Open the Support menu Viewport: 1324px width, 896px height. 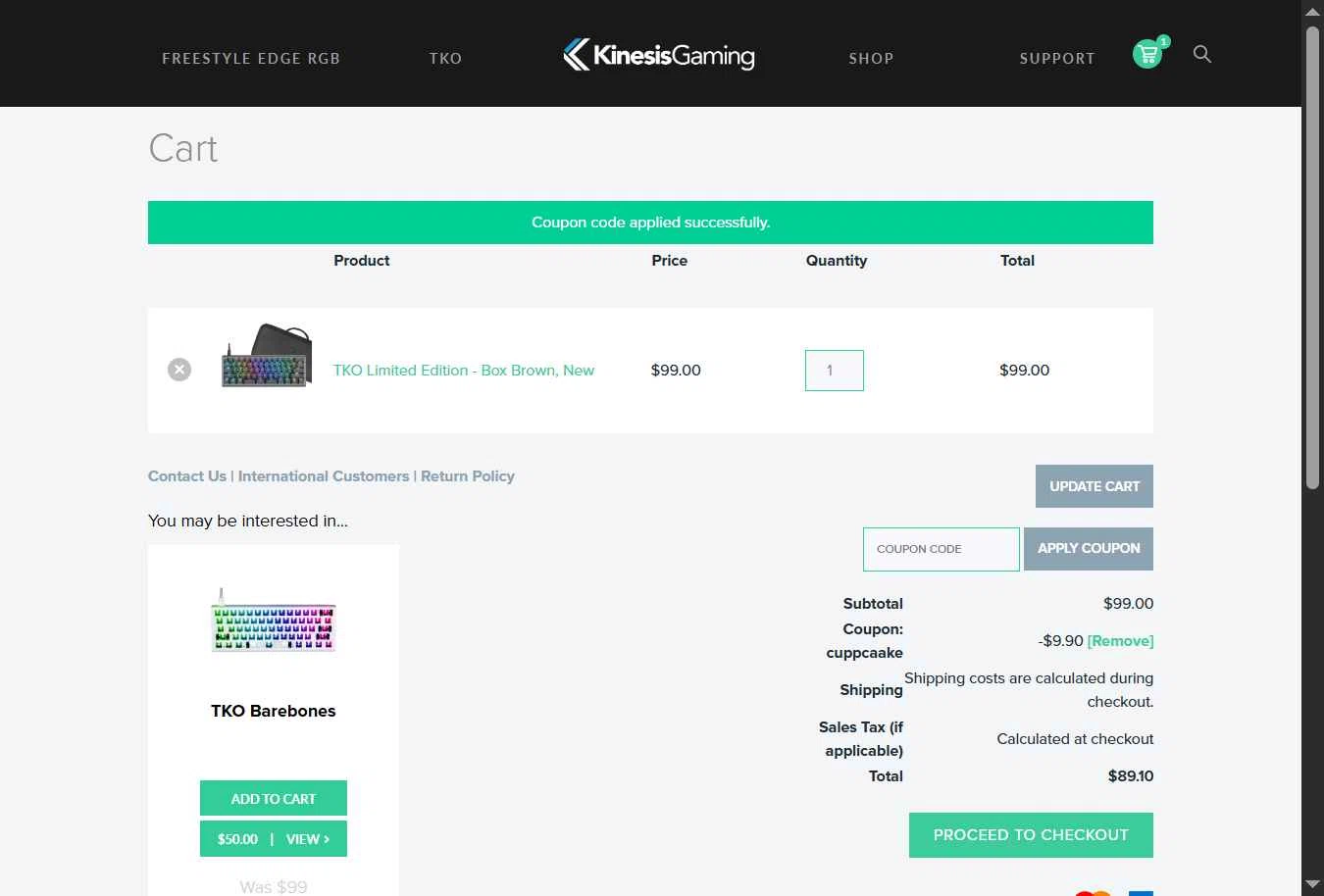point(1056,58)
